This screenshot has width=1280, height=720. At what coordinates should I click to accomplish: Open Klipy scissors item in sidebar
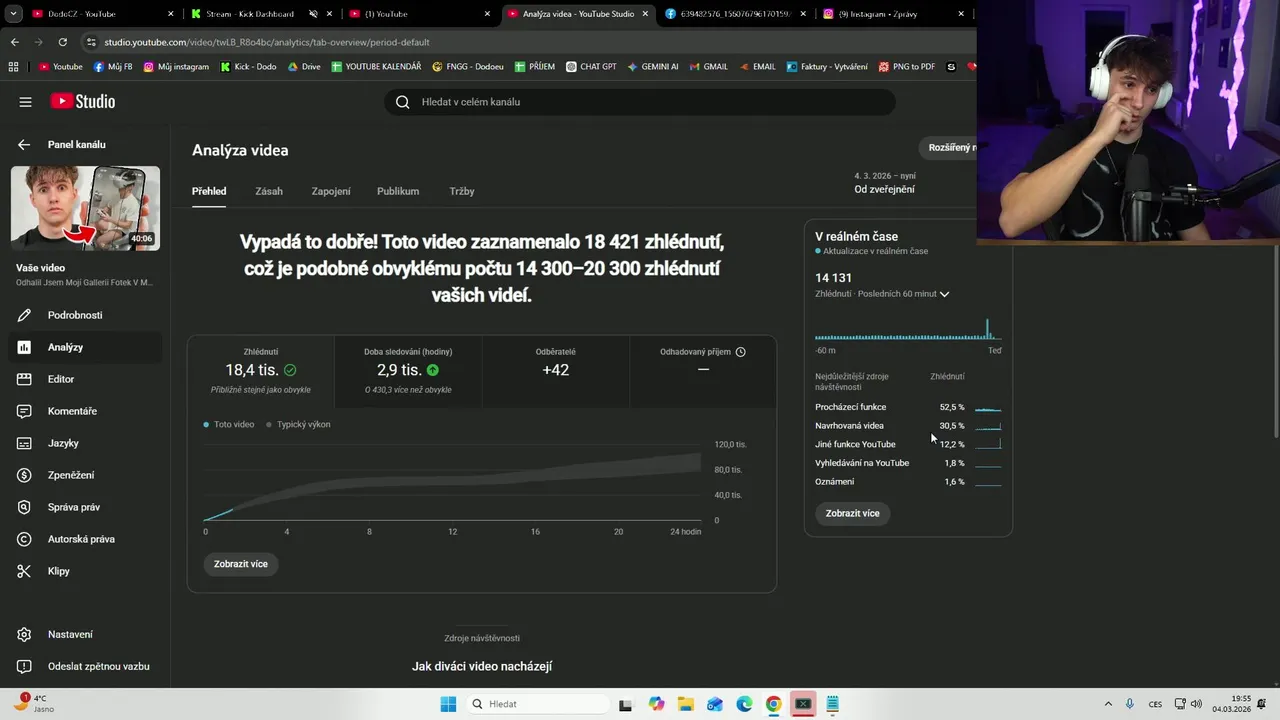85,571
